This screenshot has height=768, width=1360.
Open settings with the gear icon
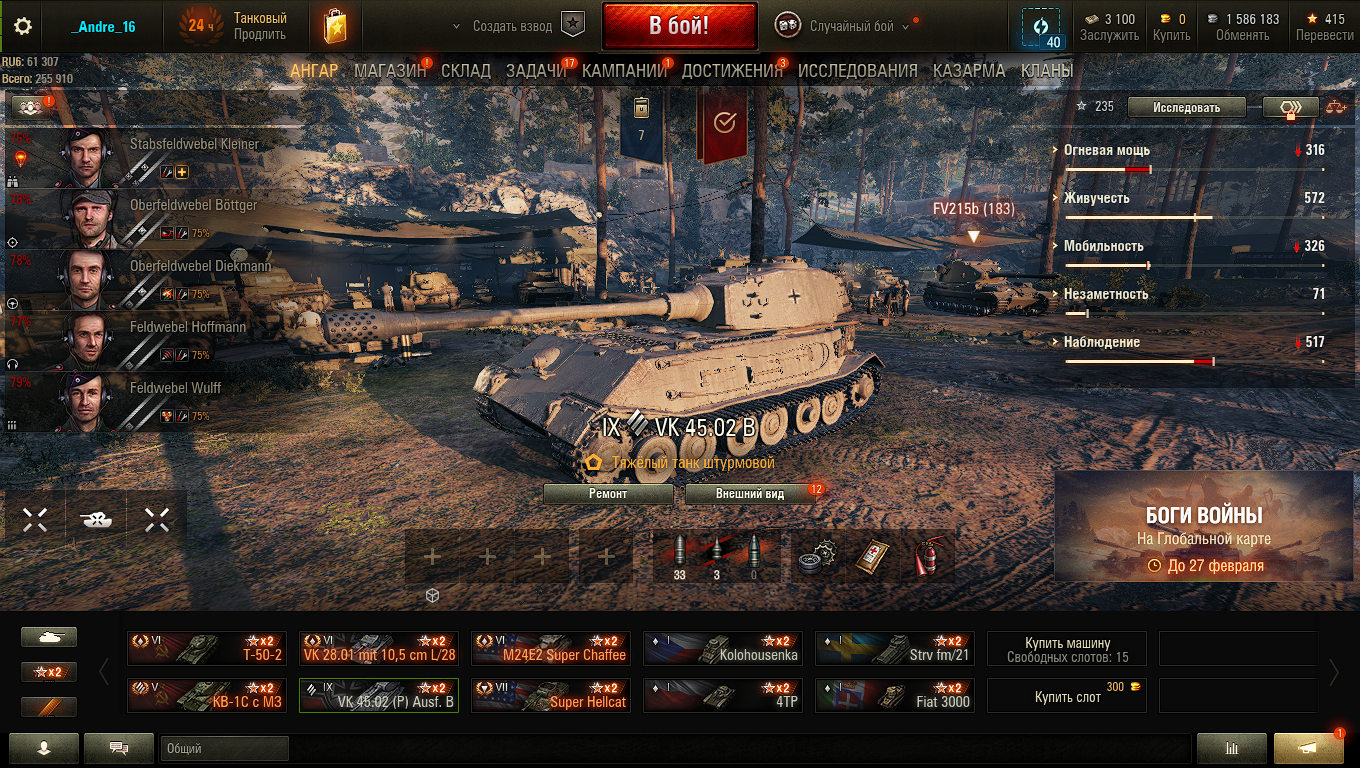pyautogui.click(x=22, y=26)
